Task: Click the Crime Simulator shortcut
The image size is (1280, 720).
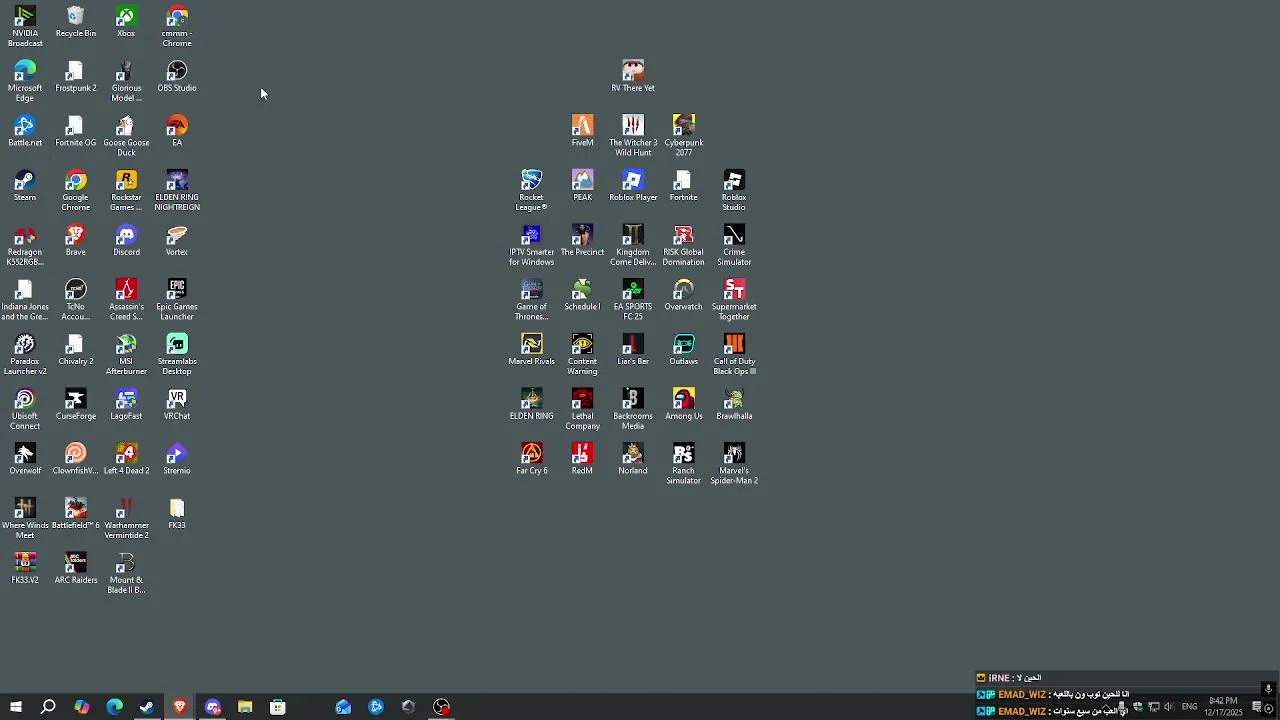Action: pyautogui.click(x=734, y=245)
